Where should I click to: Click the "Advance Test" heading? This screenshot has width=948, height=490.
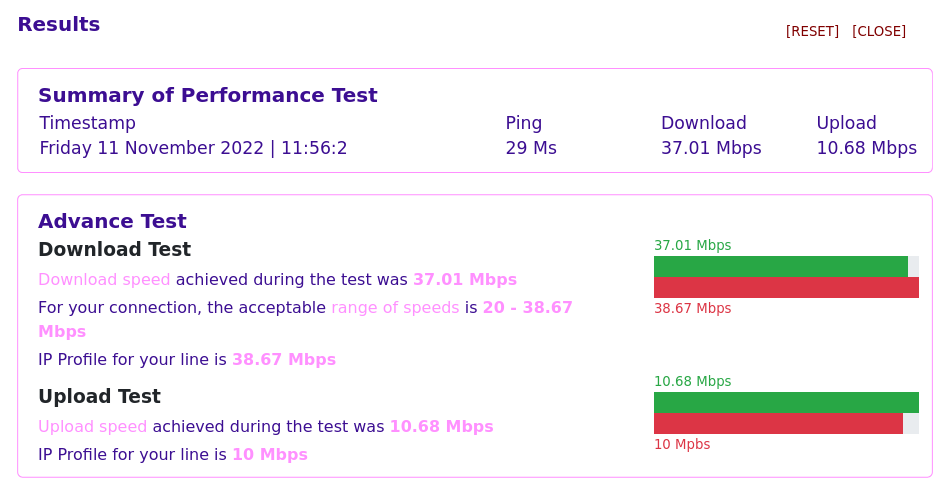click(x=112, y=222)
